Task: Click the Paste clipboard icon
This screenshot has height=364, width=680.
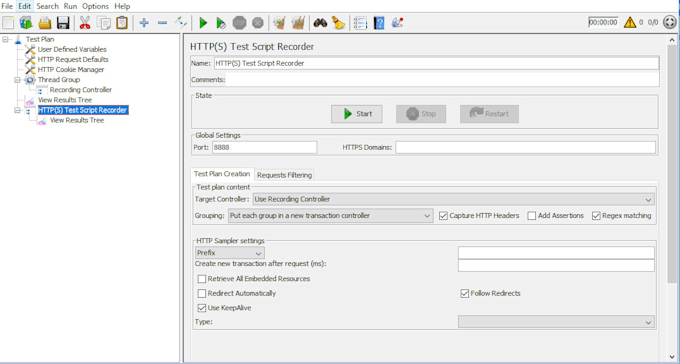Action: click(122, 23)
